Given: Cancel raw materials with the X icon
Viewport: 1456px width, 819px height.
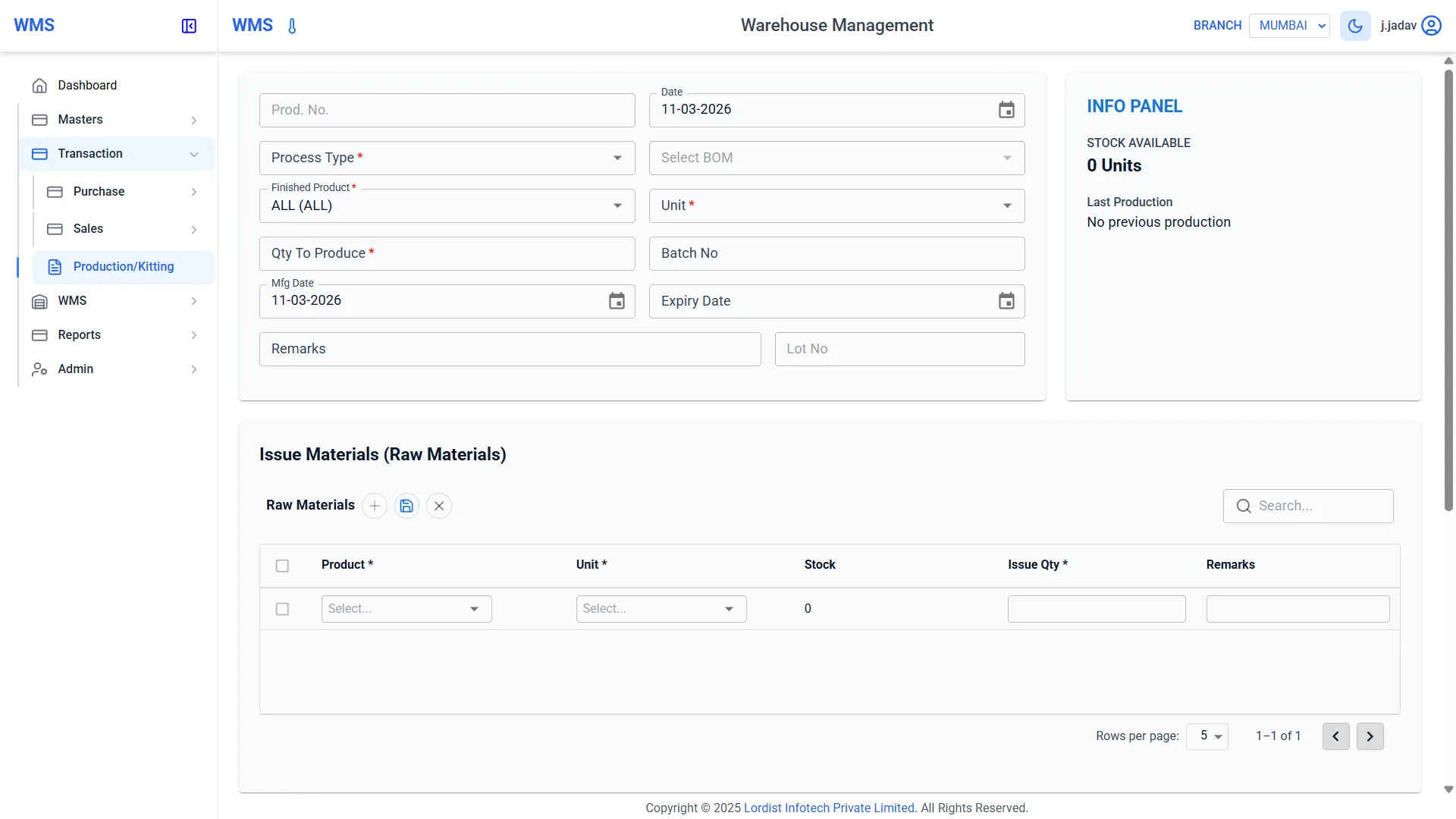Looking at the screenshot, I should 439,506.
